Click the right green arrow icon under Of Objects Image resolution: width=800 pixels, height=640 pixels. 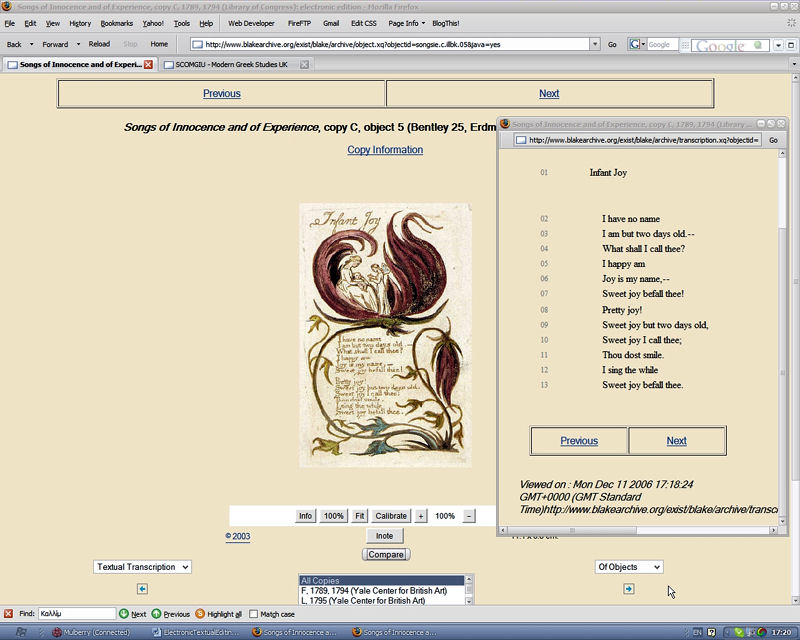coord(628,589)
